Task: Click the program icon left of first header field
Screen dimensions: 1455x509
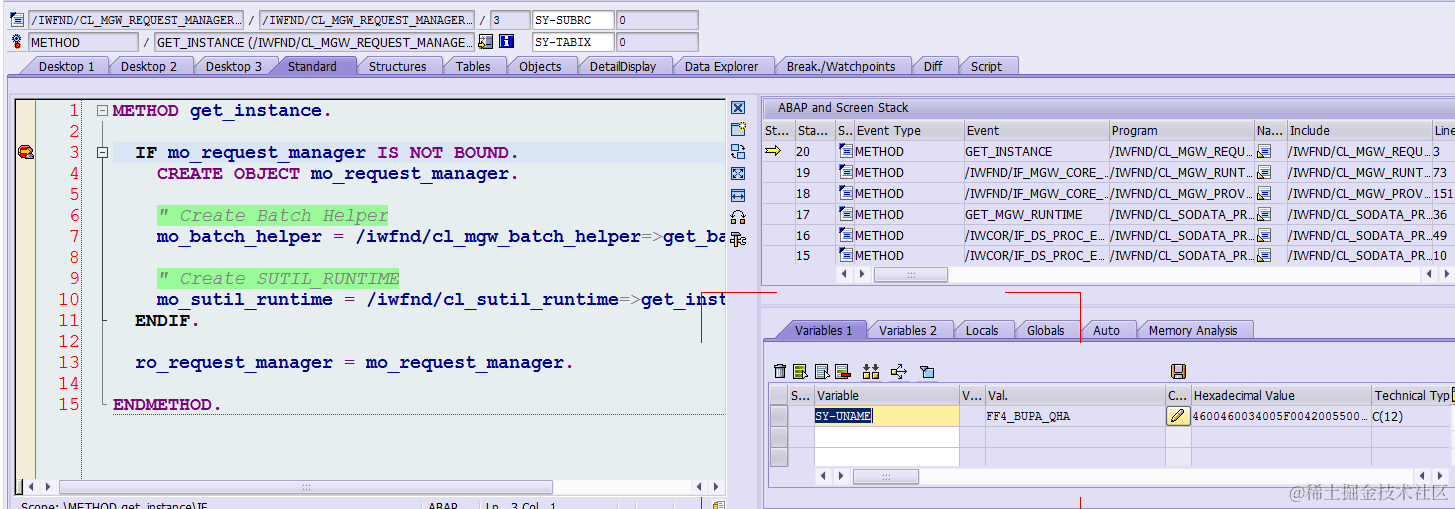Action: (16, 19)
